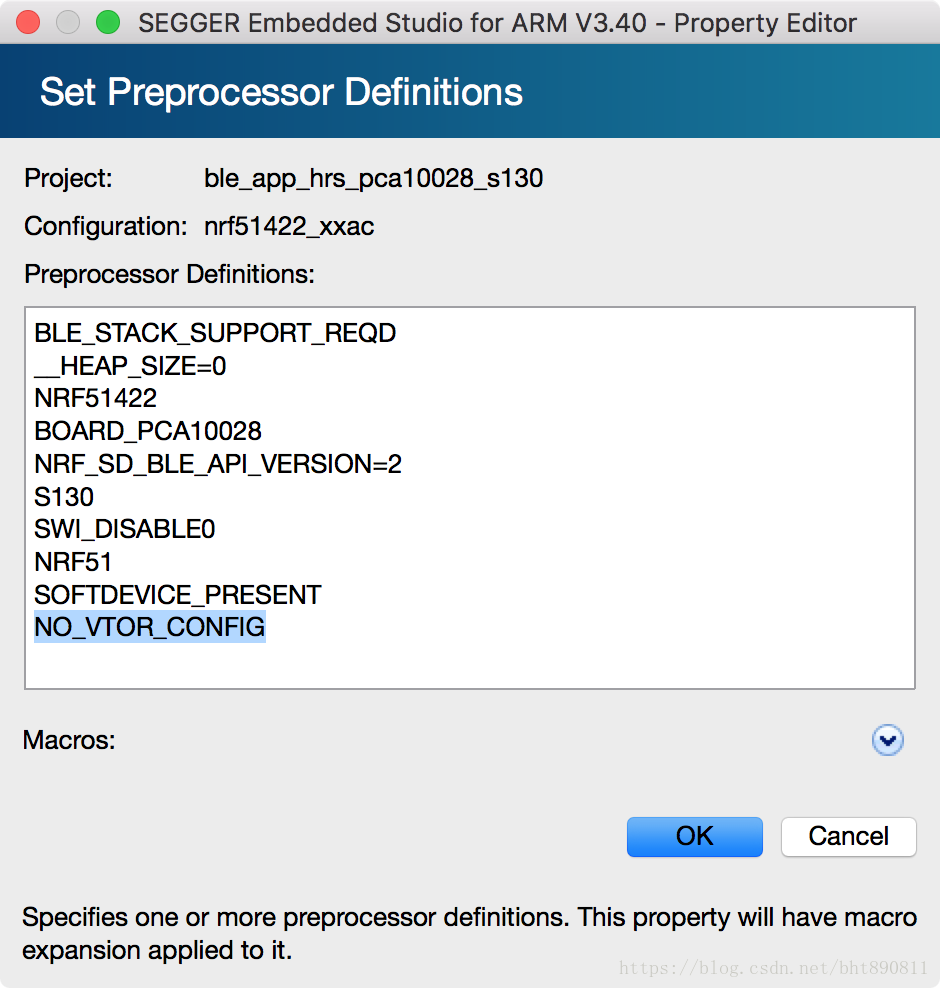Confirm with the OK button
Image resolution: width=940 pixels, height=988 pixels.
(x=694, y=837)
